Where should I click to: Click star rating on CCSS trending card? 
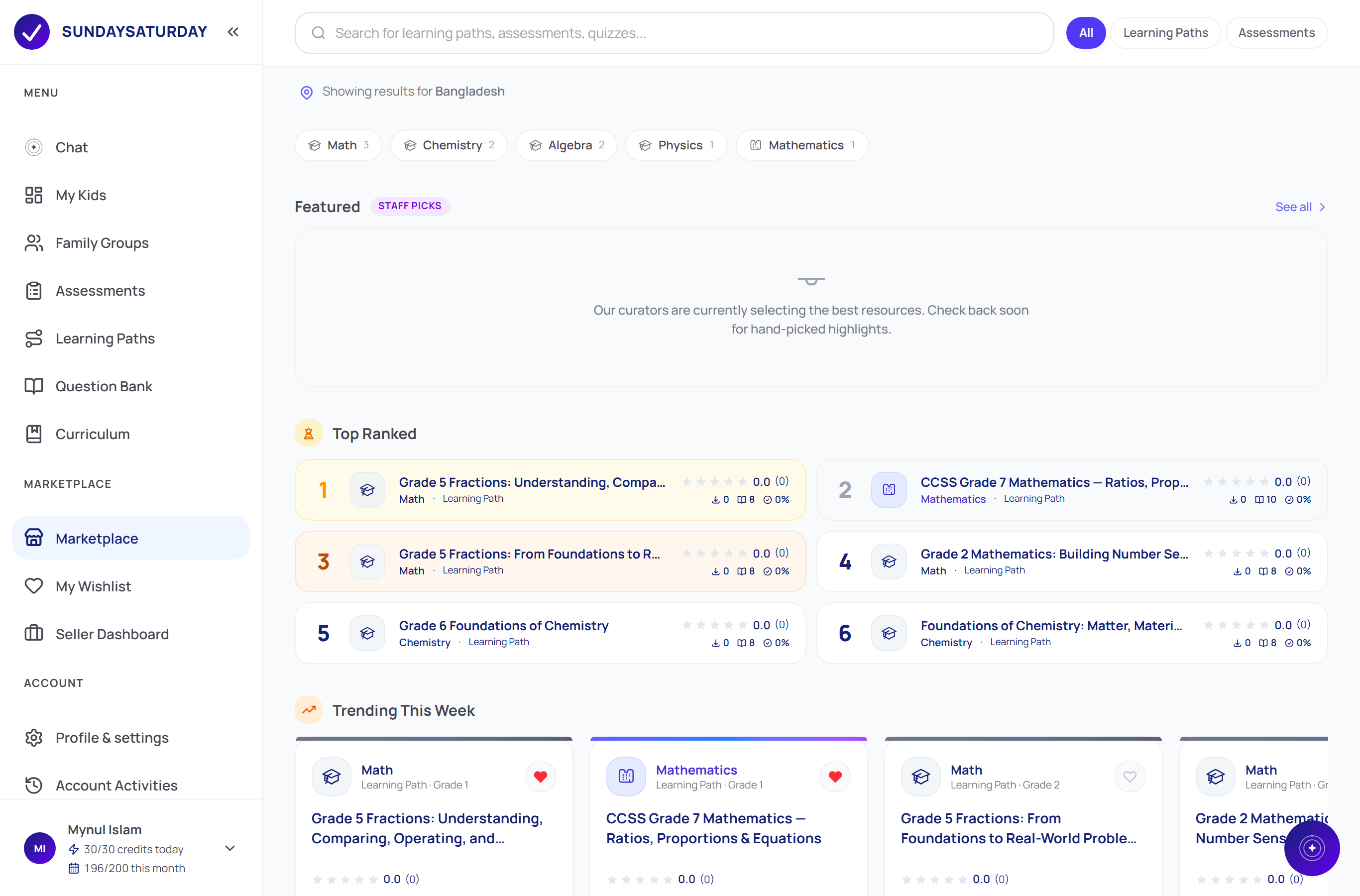[661, 880]
